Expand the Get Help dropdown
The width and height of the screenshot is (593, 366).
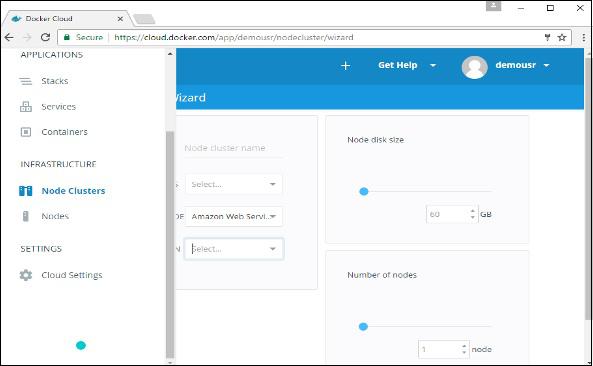[x=433, y=65]
